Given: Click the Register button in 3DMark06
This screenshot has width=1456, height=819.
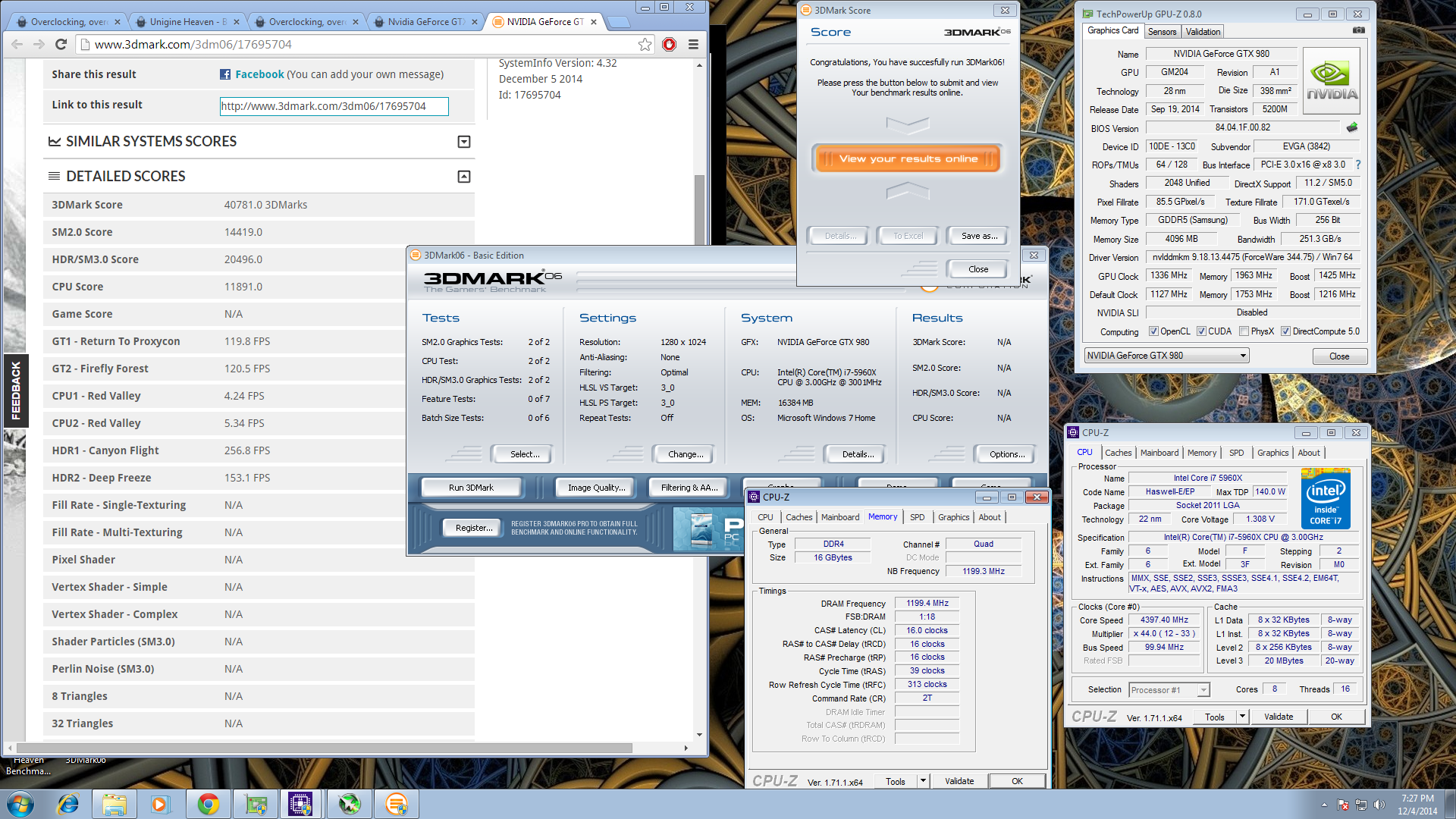Looking at the screenshot, I should pyautogui.click(x=473, y=528).
